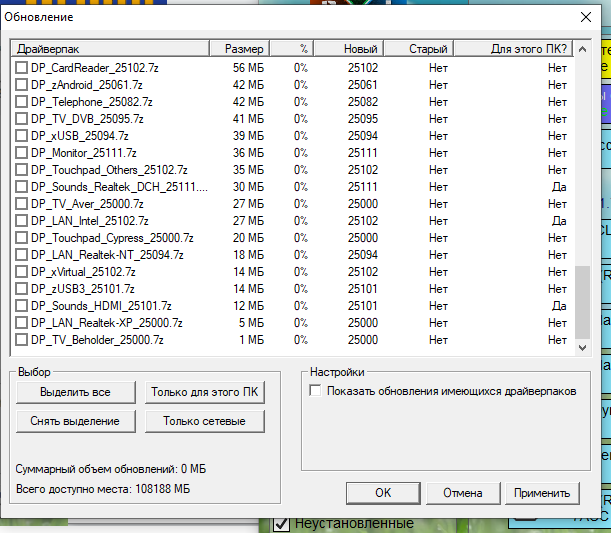
Task: Toggle 'Показать обновления имеющихся драйверпаков' checkbox
Action: tap(316, 391)
